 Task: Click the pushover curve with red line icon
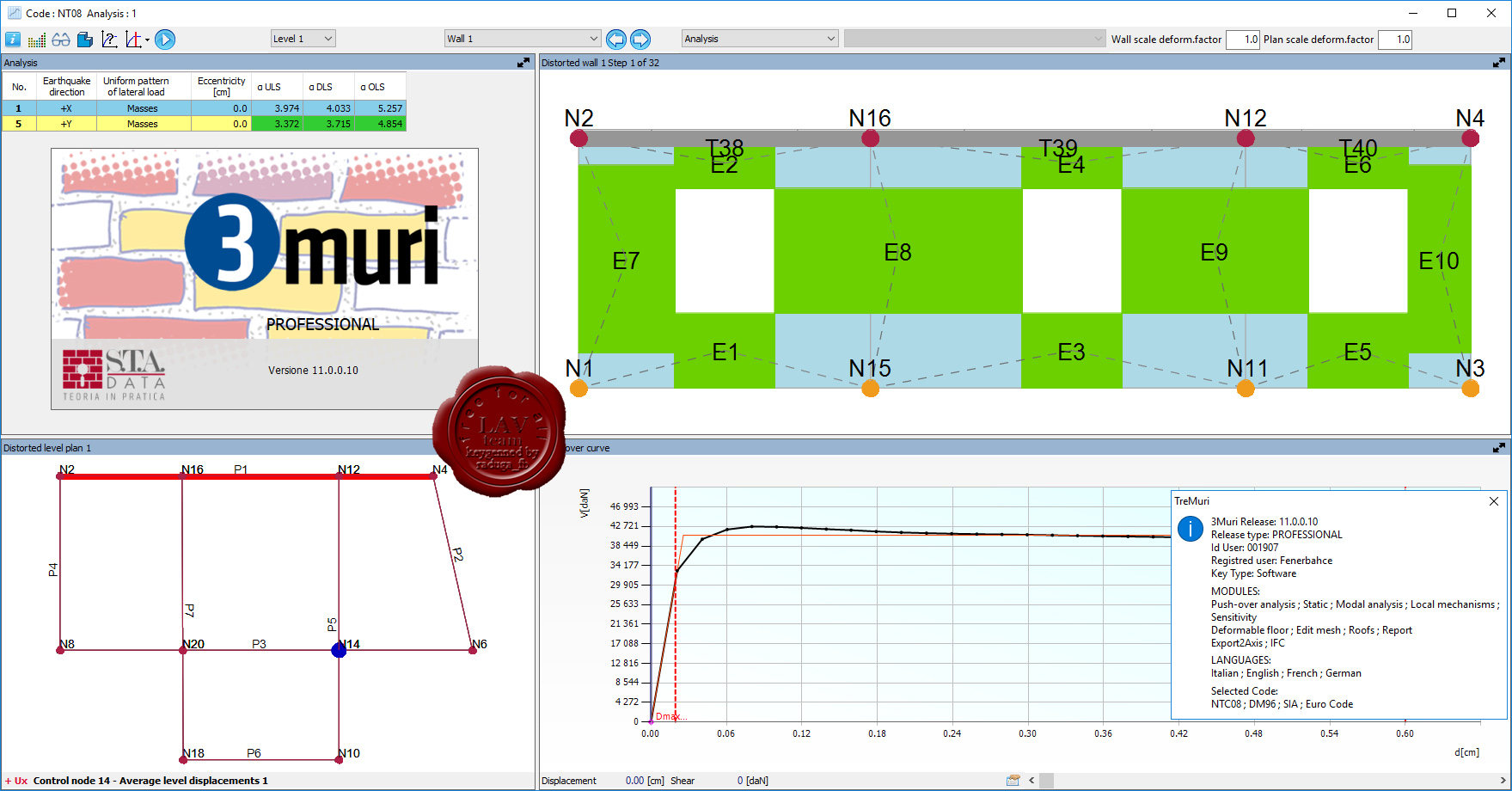(x=133, y=40)
